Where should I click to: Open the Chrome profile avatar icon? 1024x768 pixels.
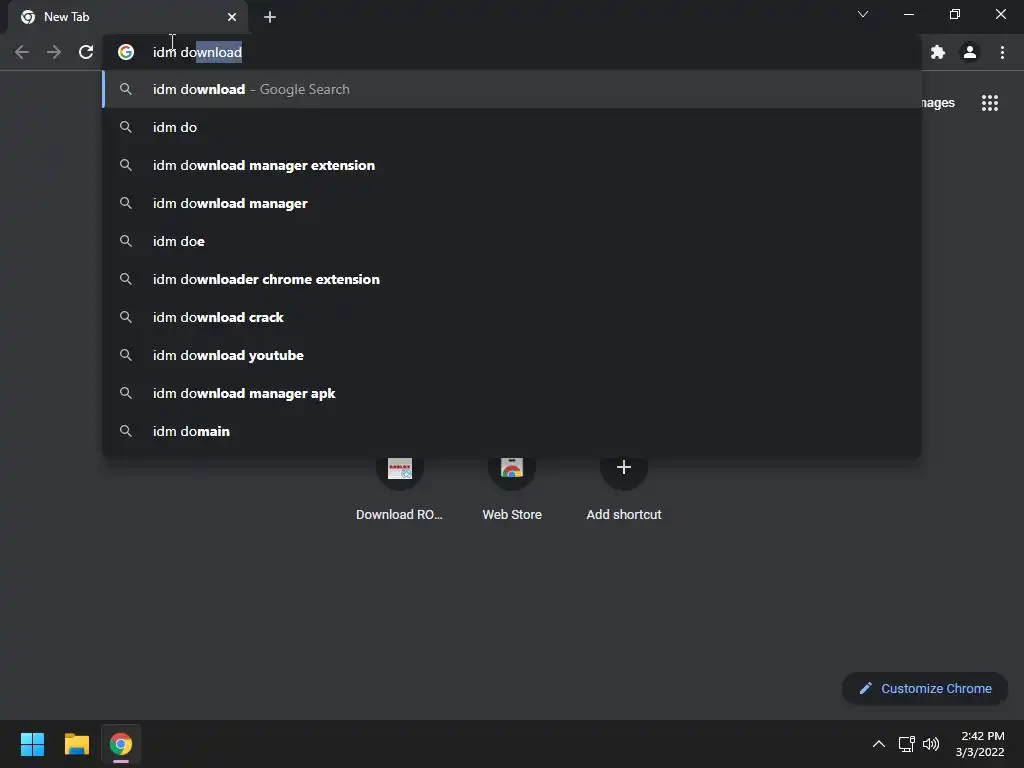[x=970, y=52]
